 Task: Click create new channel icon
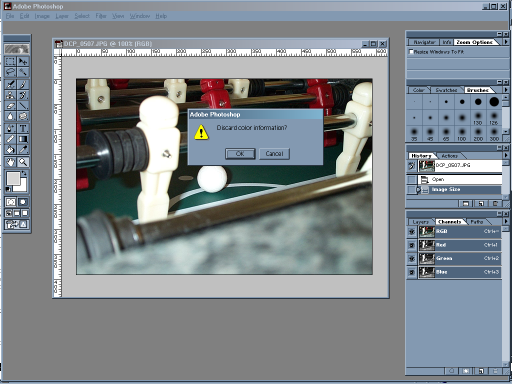[x=481, y=371]
